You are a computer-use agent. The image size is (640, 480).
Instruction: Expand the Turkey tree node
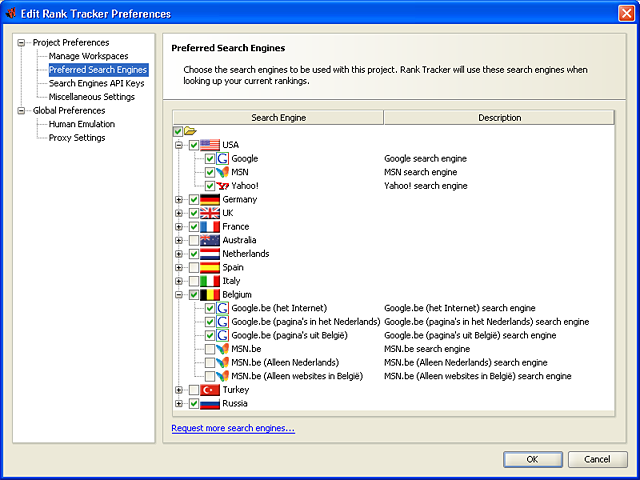pos(179,390)
